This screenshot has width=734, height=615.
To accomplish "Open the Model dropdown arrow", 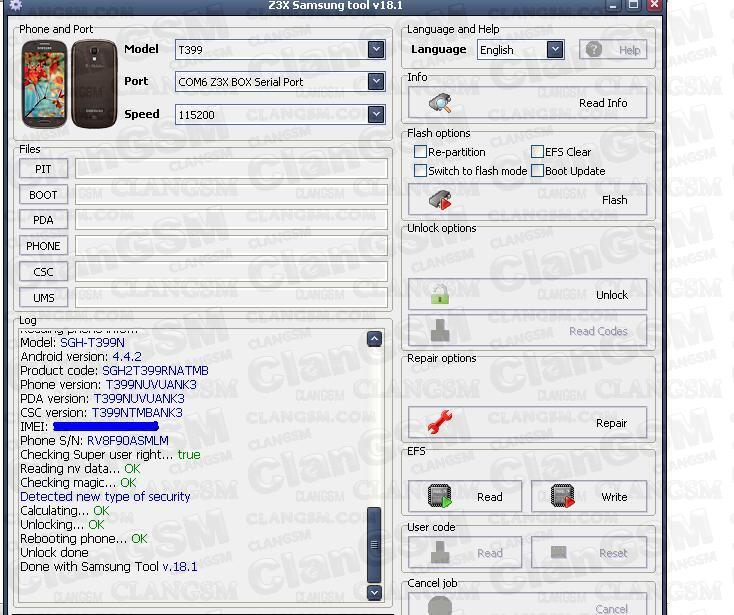I will pos(376,49).
